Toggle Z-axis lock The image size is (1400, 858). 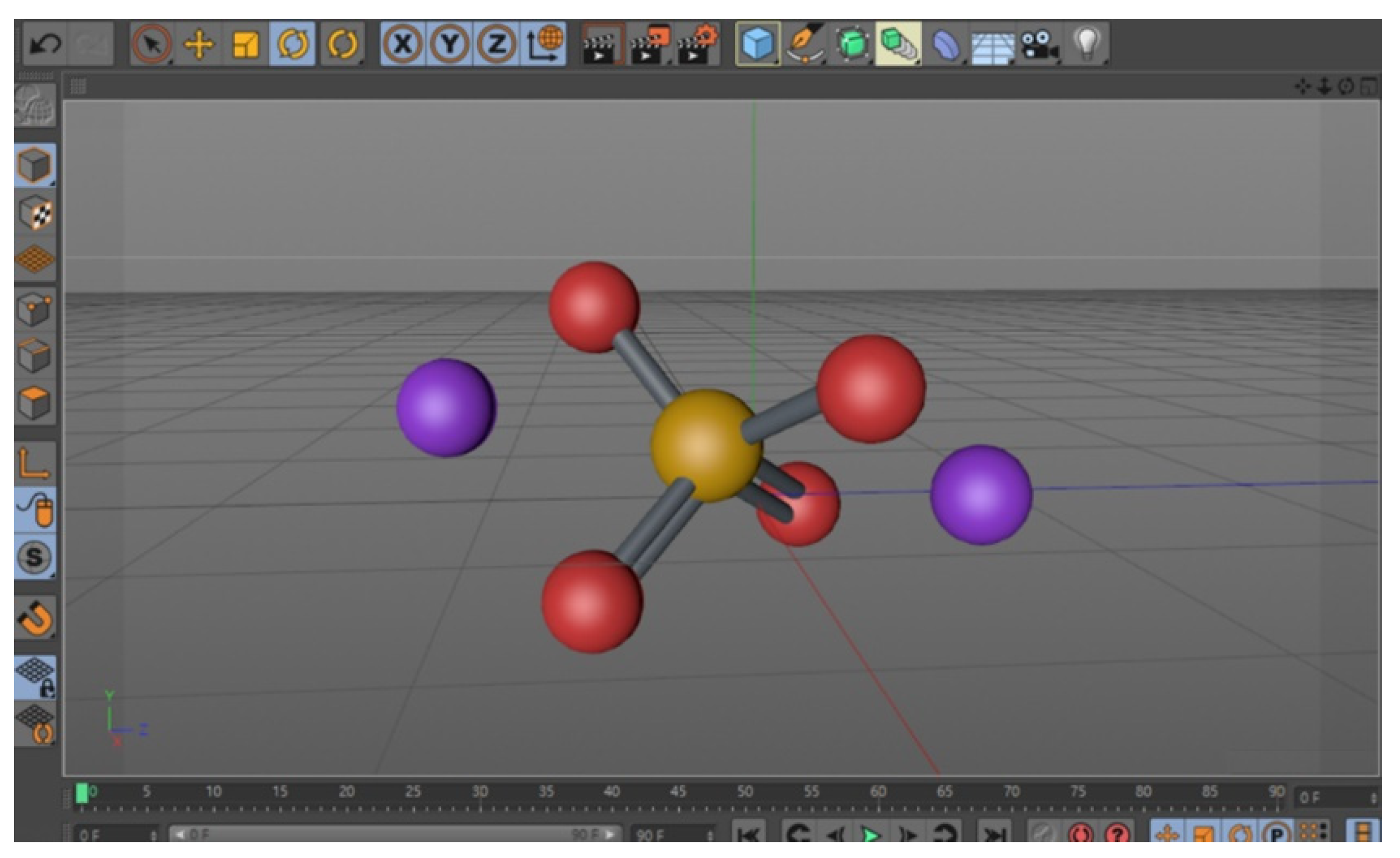pos(496,44)
